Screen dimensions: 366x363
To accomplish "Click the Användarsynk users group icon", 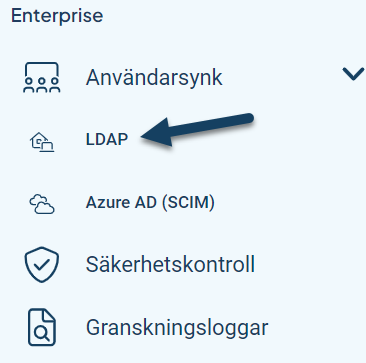I will tap(42, 77).
